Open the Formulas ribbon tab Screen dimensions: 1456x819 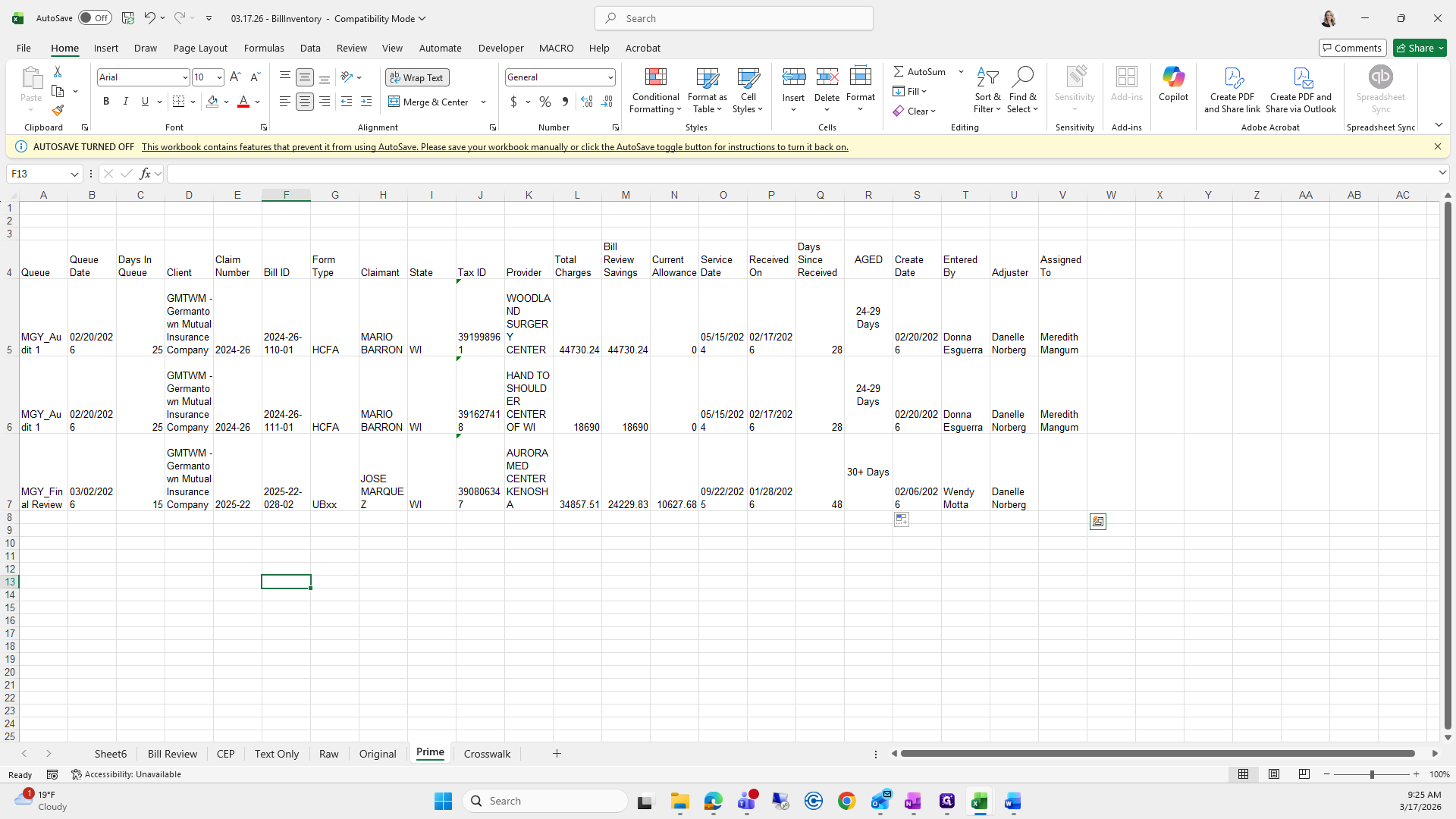tap(264, 48)
